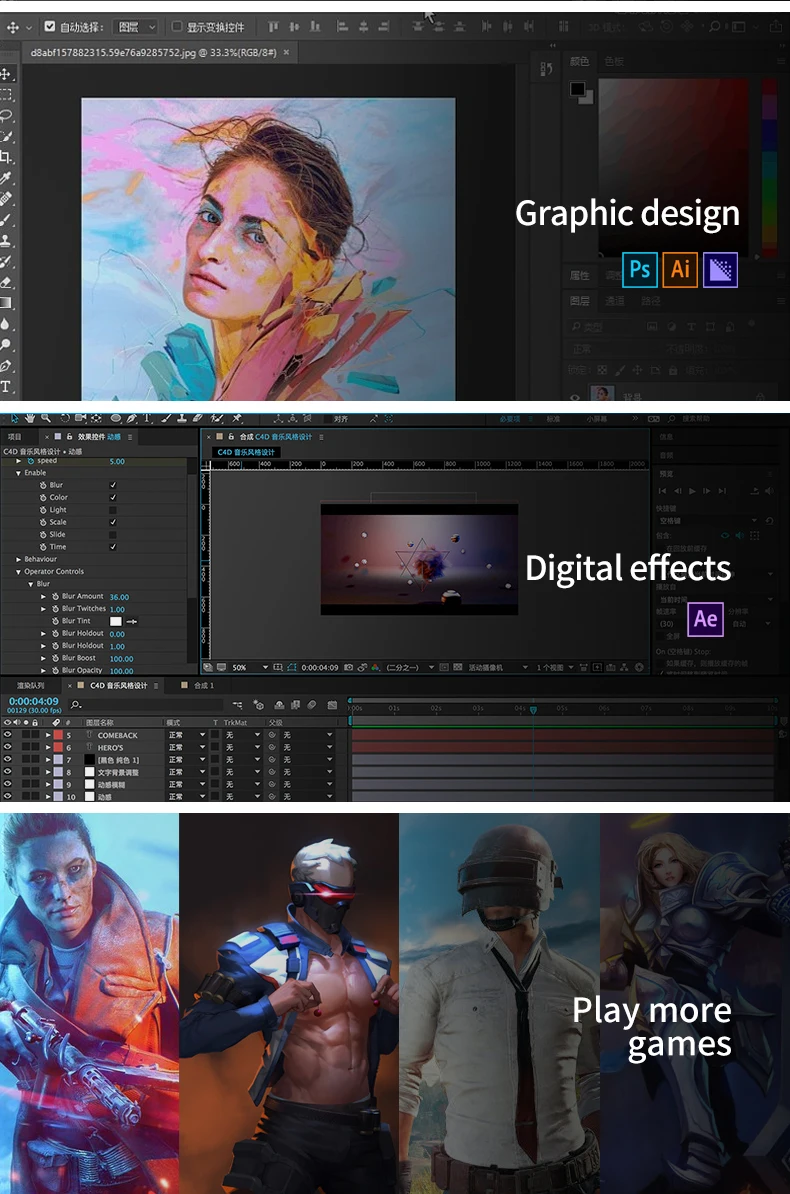The image size is (790, 1194).
Task: Click the Blur Amount stopwatch icon
Action: coord(55,597)
